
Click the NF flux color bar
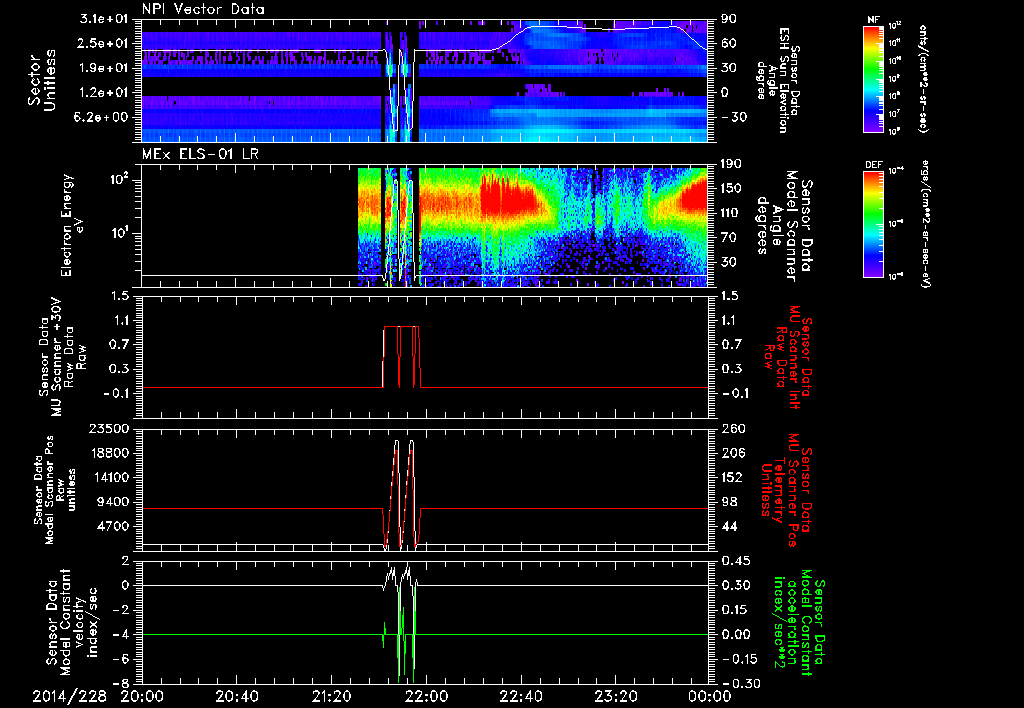[x=873, y=79]
